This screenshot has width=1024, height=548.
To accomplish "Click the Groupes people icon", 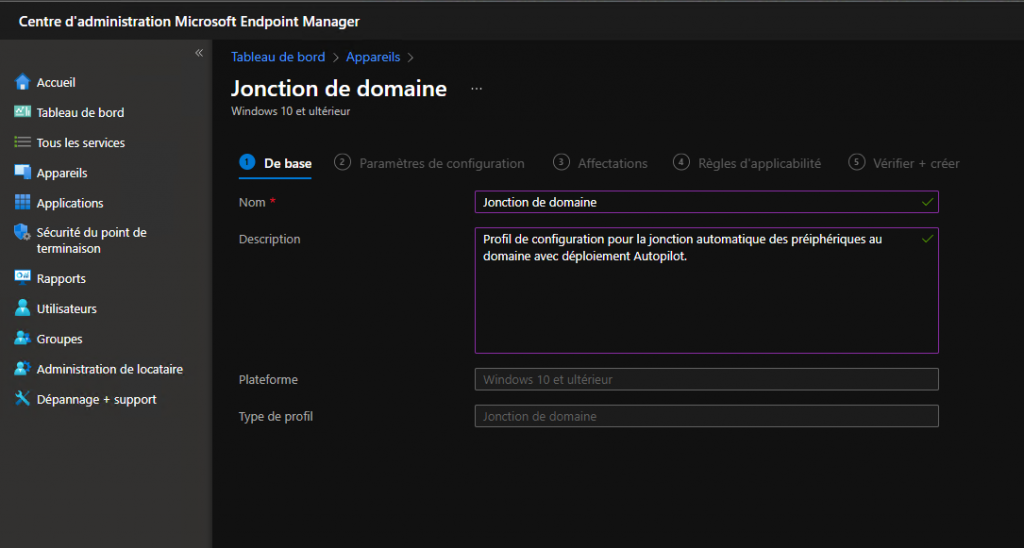I will tap(22, 338).
